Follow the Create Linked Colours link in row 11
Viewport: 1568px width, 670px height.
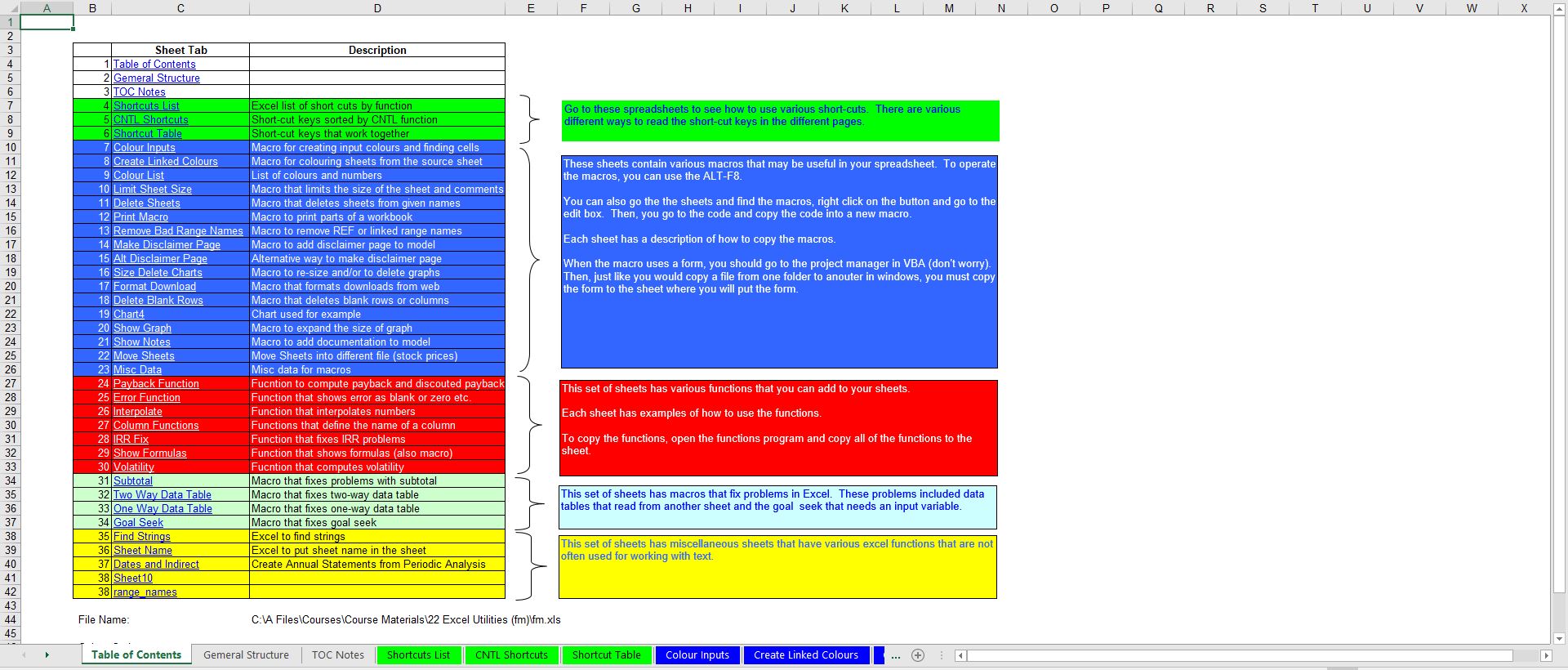tap(166, 162)
